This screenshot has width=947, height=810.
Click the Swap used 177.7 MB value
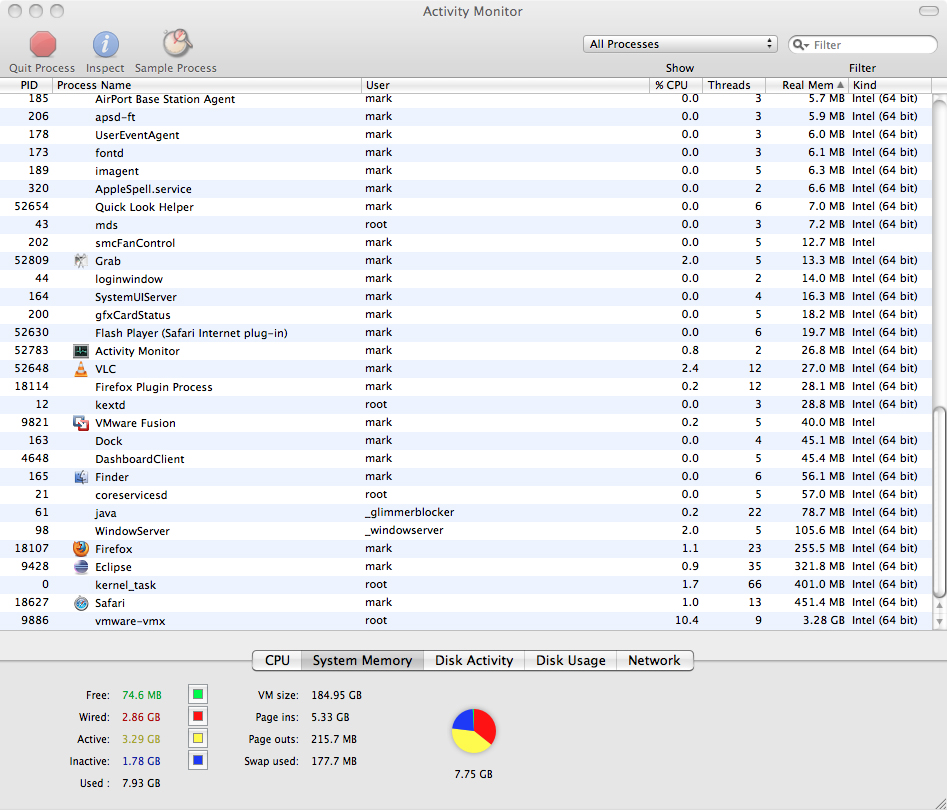pos(334,761)
